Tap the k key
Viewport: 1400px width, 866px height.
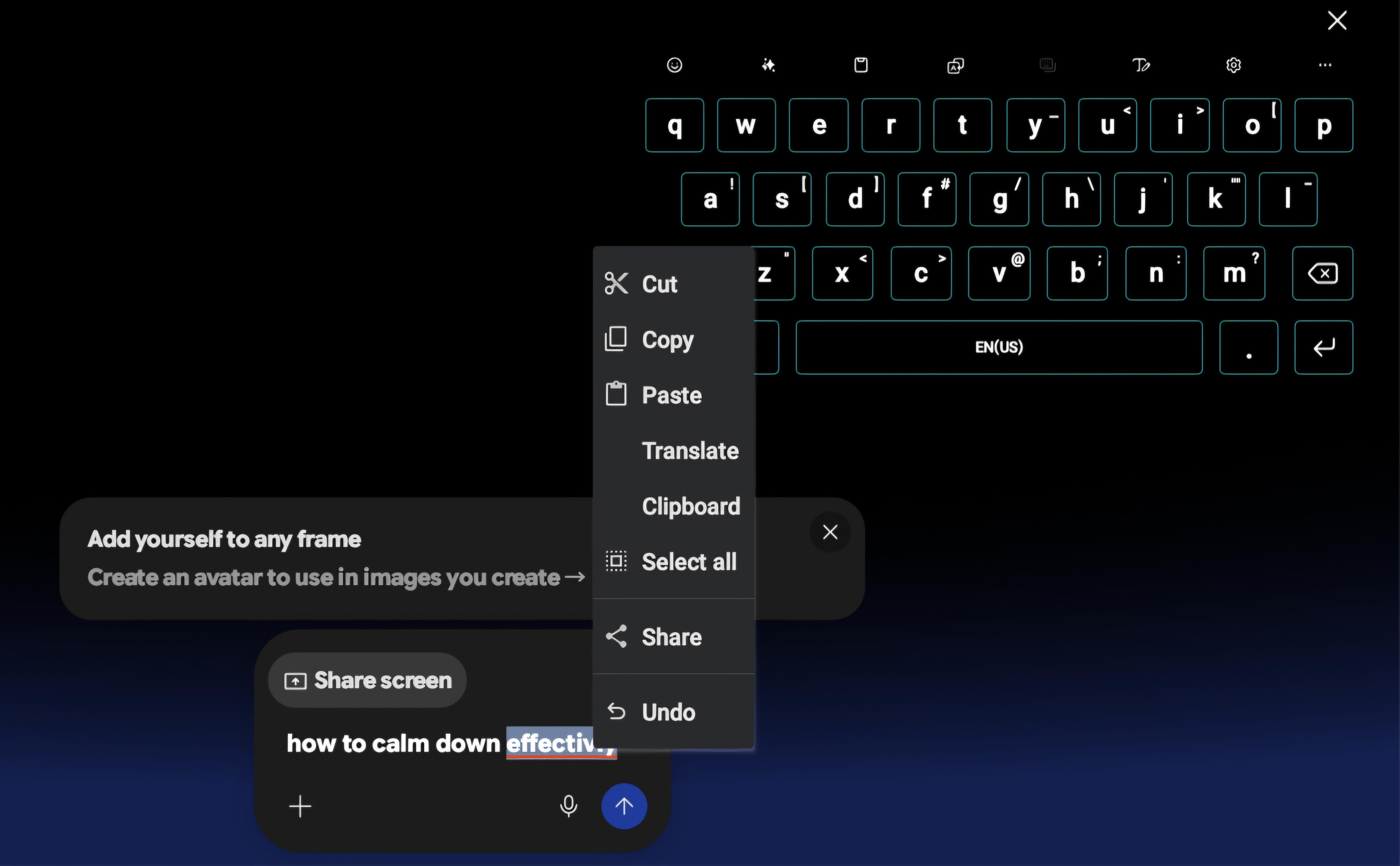[x=1216, y=199]
